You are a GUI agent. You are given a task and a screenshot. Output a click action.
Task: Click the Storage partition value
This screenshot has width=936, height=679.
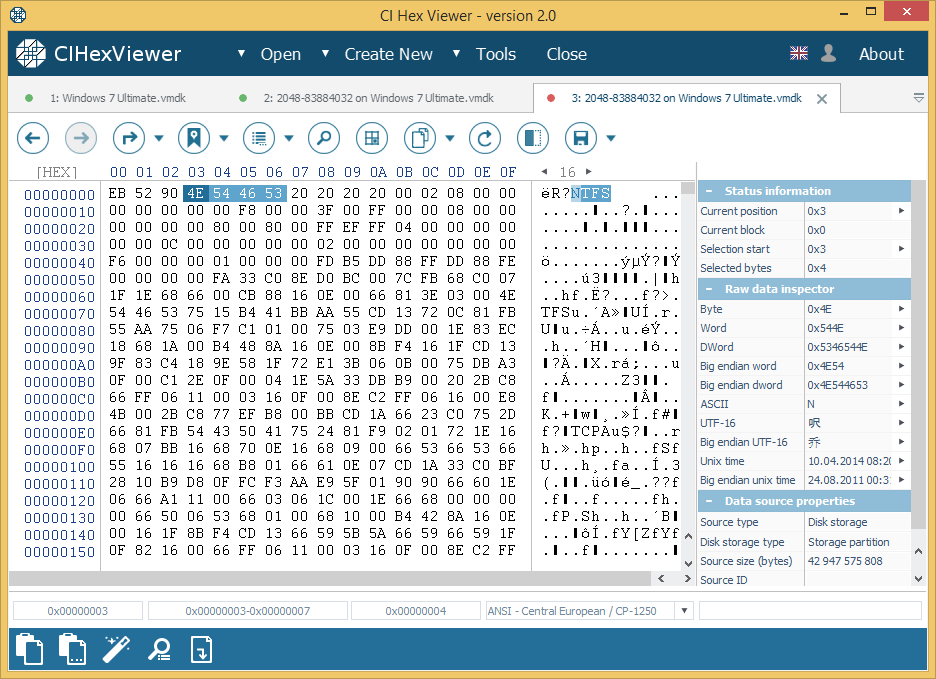click(x=849, y=542)
